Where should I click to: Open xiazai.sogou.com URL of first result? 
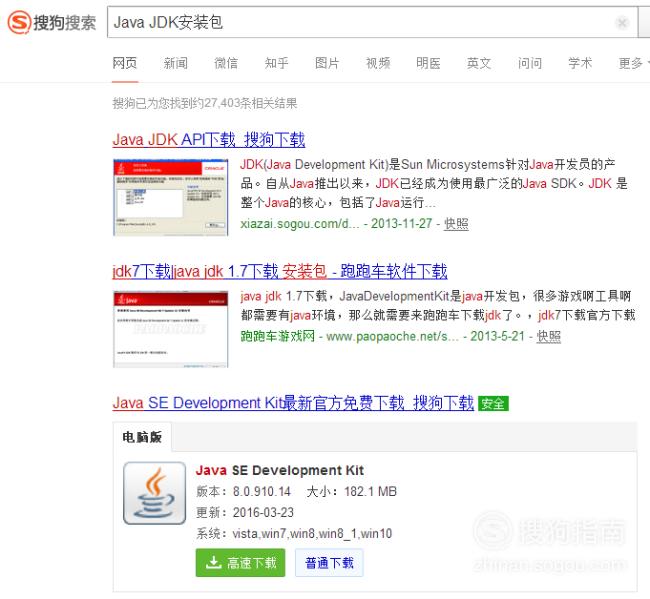(x=300, y=224)
